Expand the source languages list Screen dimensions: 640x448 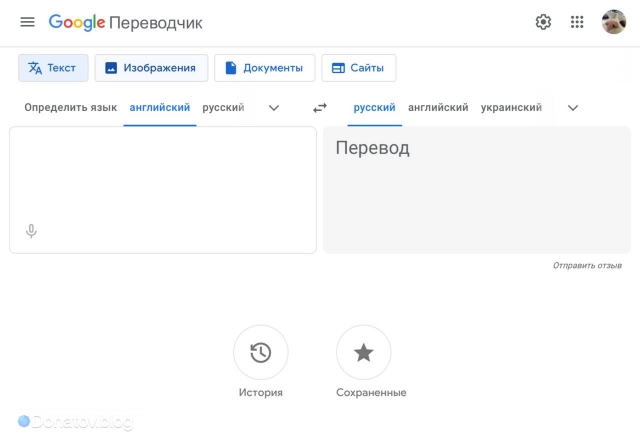pos(274,108)
